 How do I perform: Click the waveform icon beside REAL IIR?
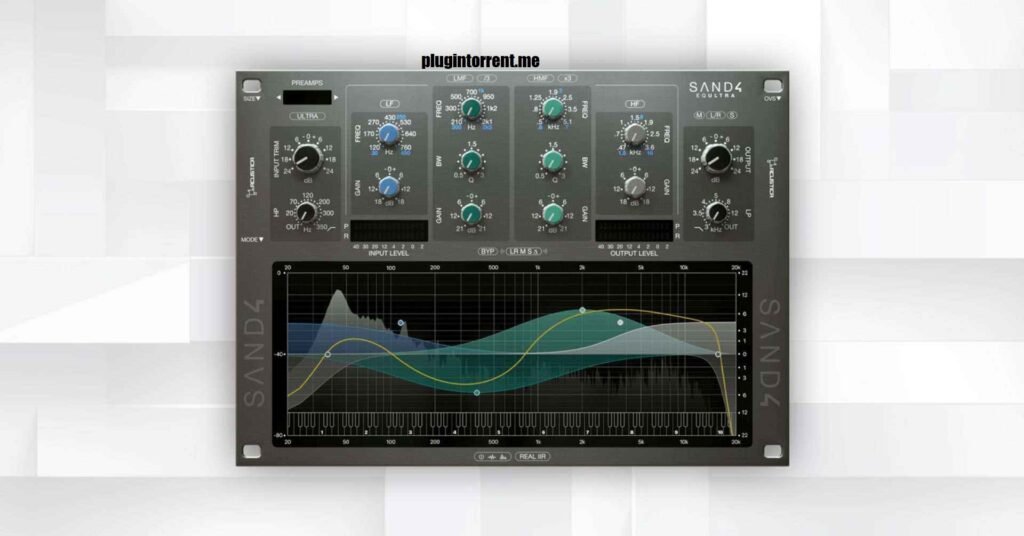click(x=492, y=457)
